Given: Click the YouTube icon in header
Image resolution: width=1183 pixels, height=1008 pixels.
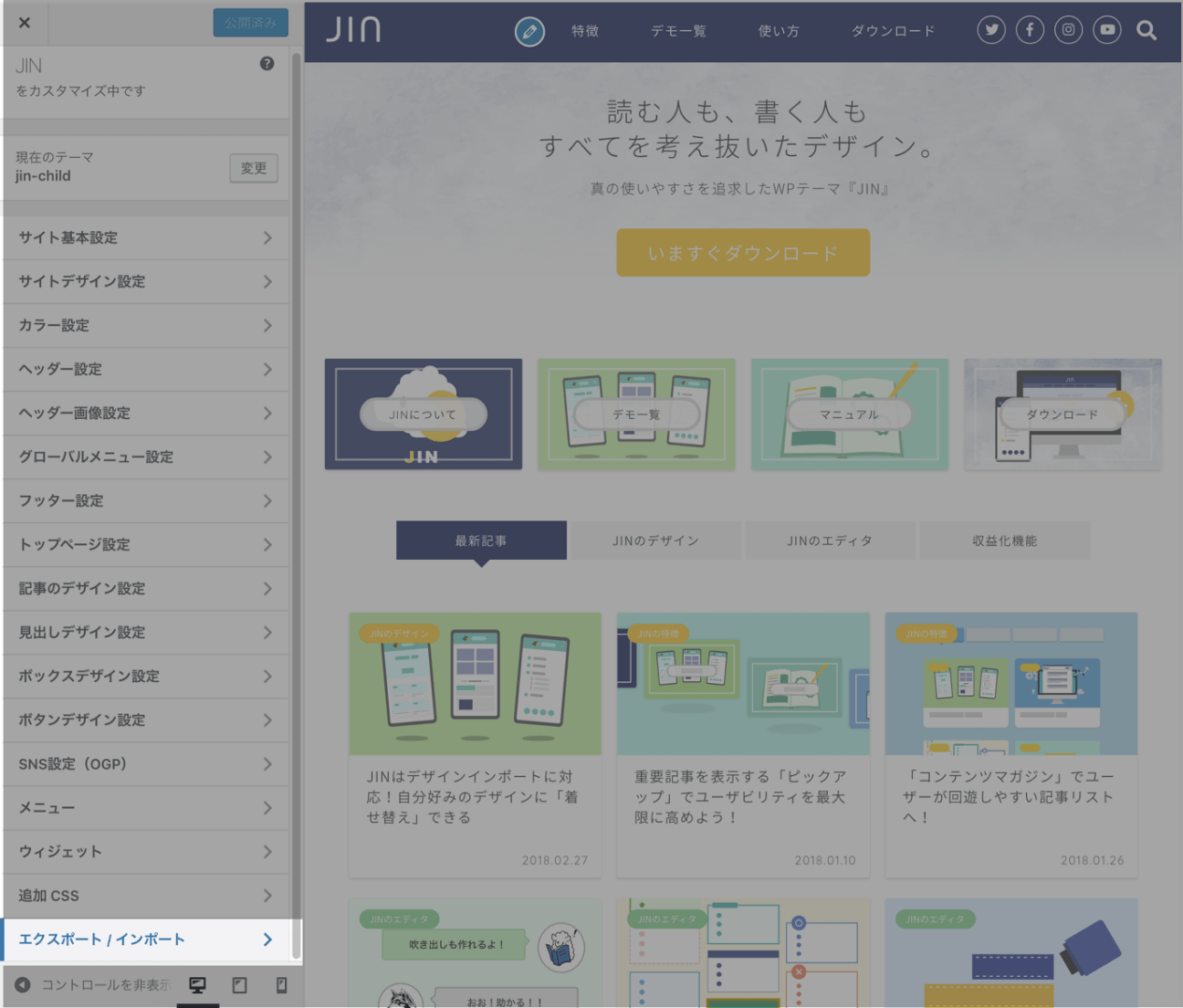Looking at the screenshot, I should [x=1107, y=30].
